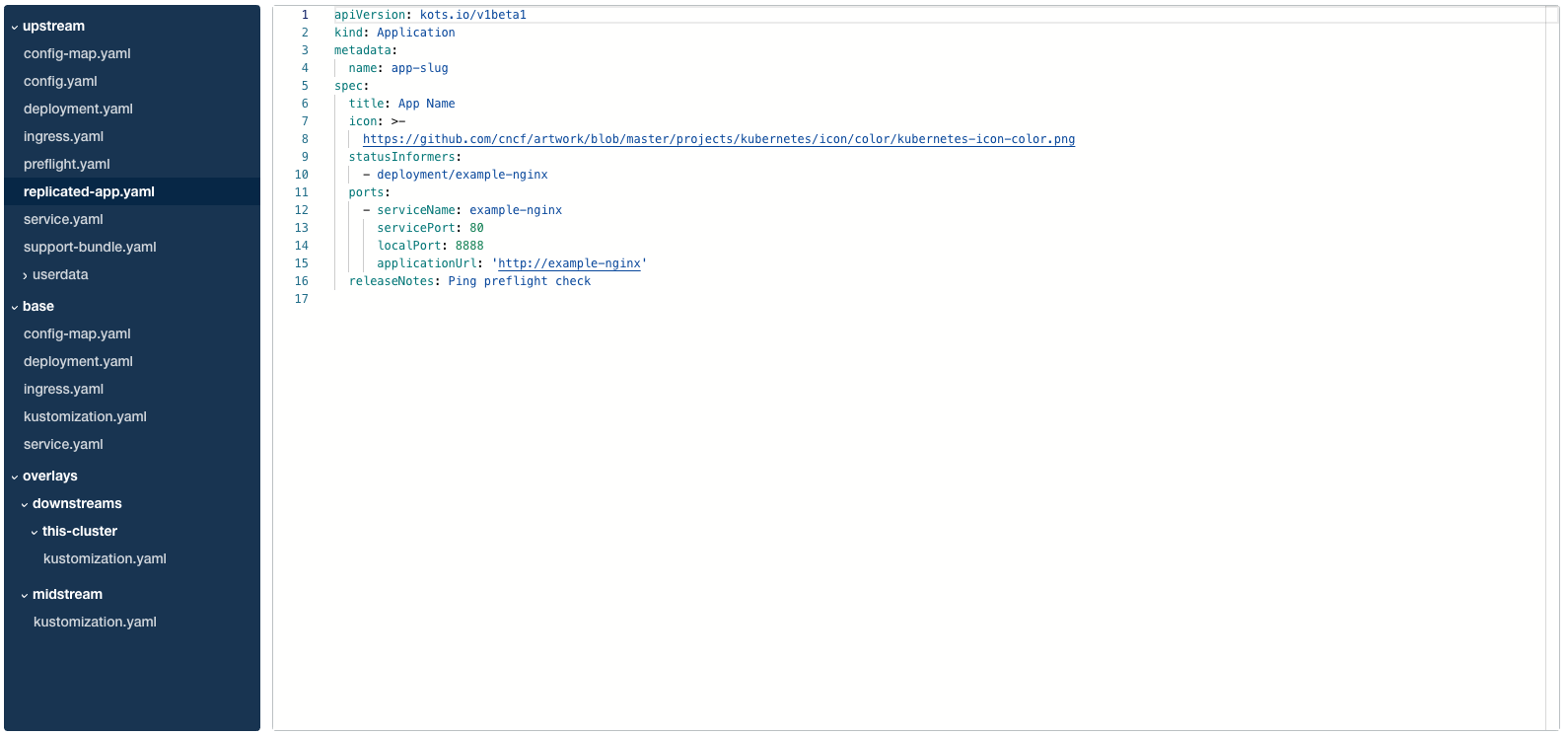Screen dimensions: 1568x736
Task: Open support-bundle.yaml file
Action: click(x=90, y=248)
